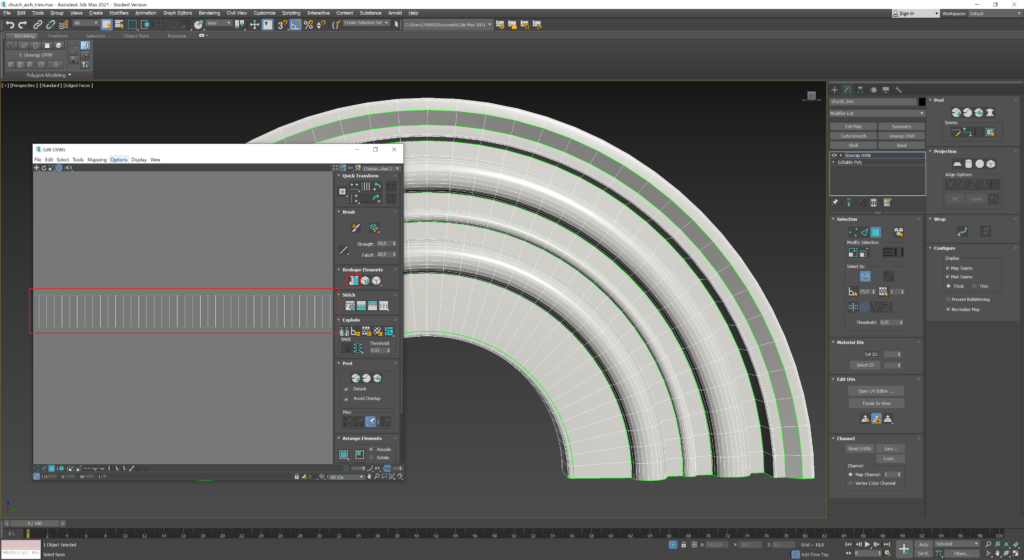Open the Hierarchy command panel tab
The height and width of the screenshot is (560, 1024).
click(x=860, y=89)
